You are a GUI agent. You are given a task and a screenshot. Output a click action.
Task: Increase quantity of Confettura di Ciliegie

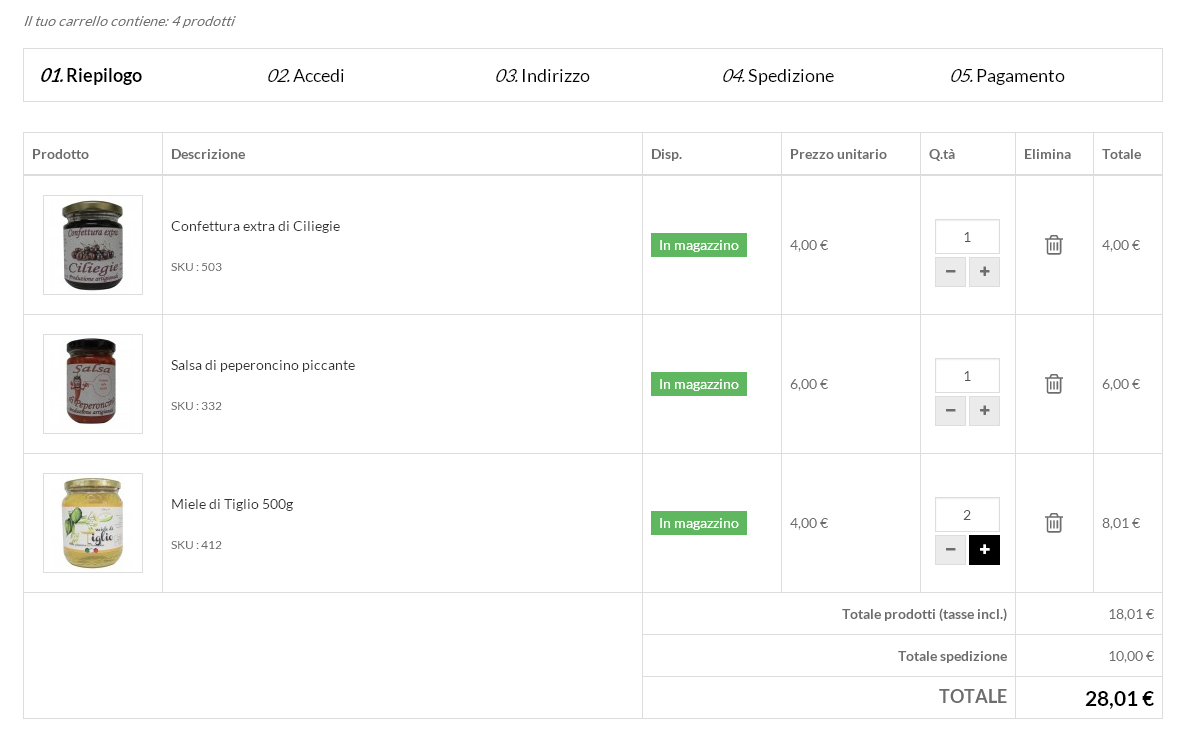coord(984,272)
